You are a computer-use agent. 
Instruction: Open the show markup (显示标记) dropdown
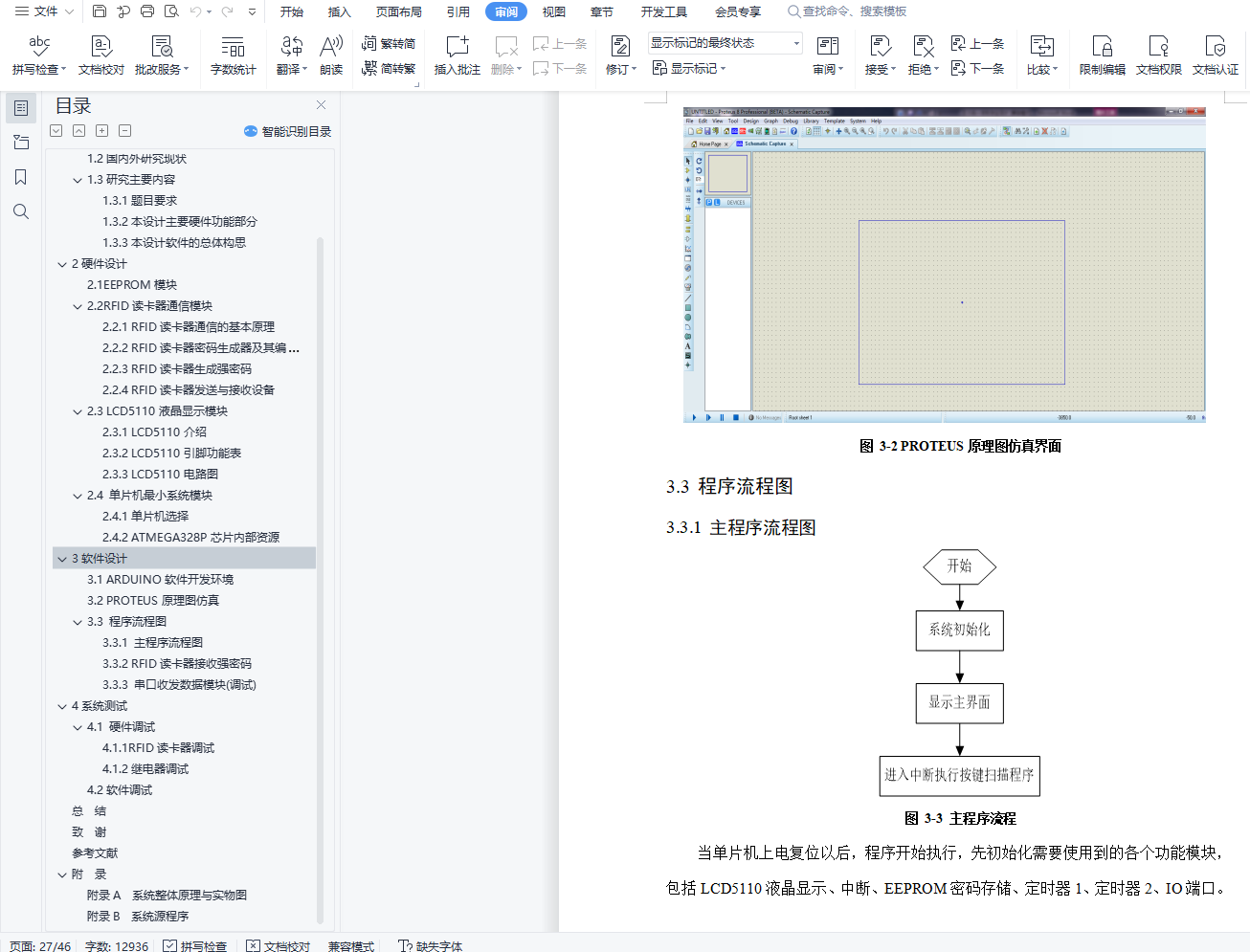click(x=689, y=68)
